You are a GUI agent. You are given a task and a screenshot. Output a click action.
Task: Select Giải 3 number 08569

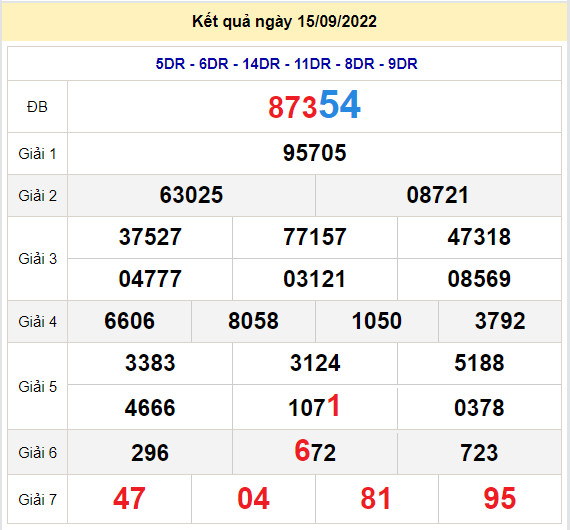tap(479, 279)
